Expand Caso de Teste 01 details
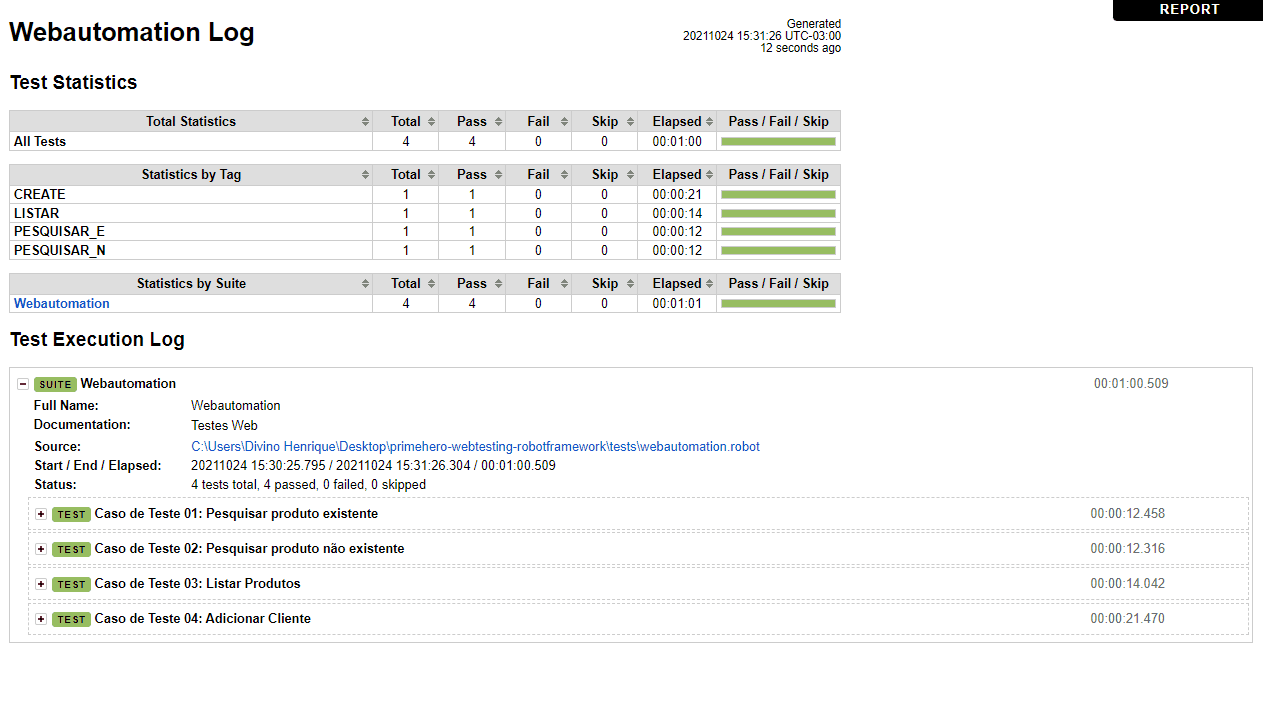The image size is (1263, 715). coord(41,514)
